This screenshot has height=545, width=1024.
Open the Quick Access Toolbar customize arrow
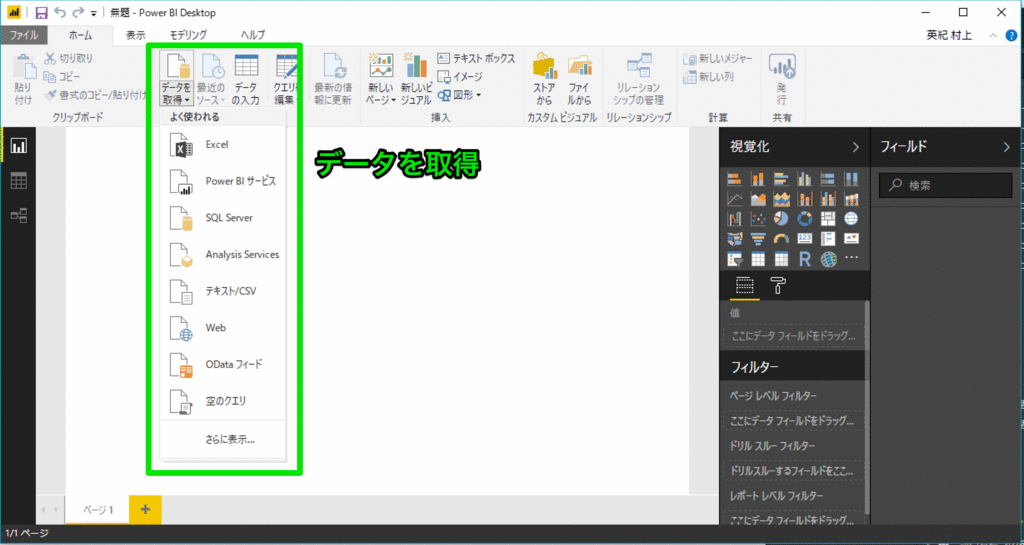click(94, 13)
